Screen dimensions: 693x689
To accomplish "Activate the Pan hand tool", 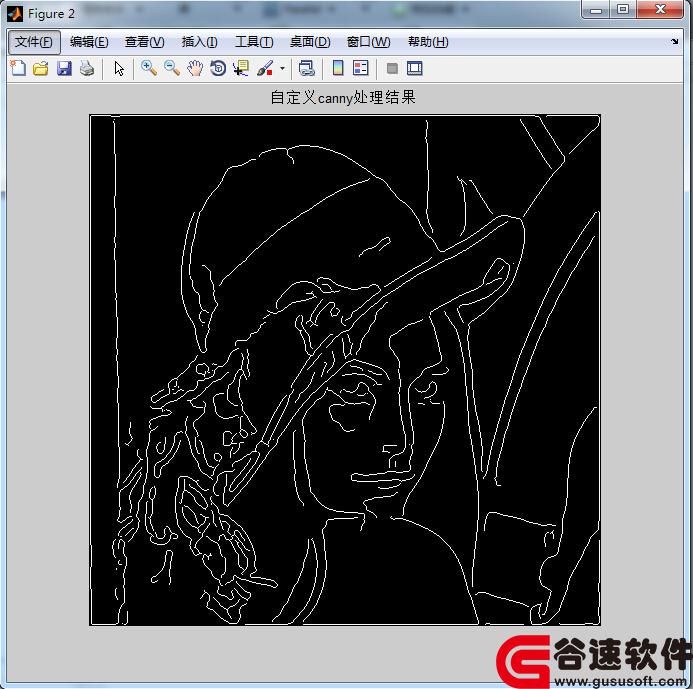I will pos(195,69).
